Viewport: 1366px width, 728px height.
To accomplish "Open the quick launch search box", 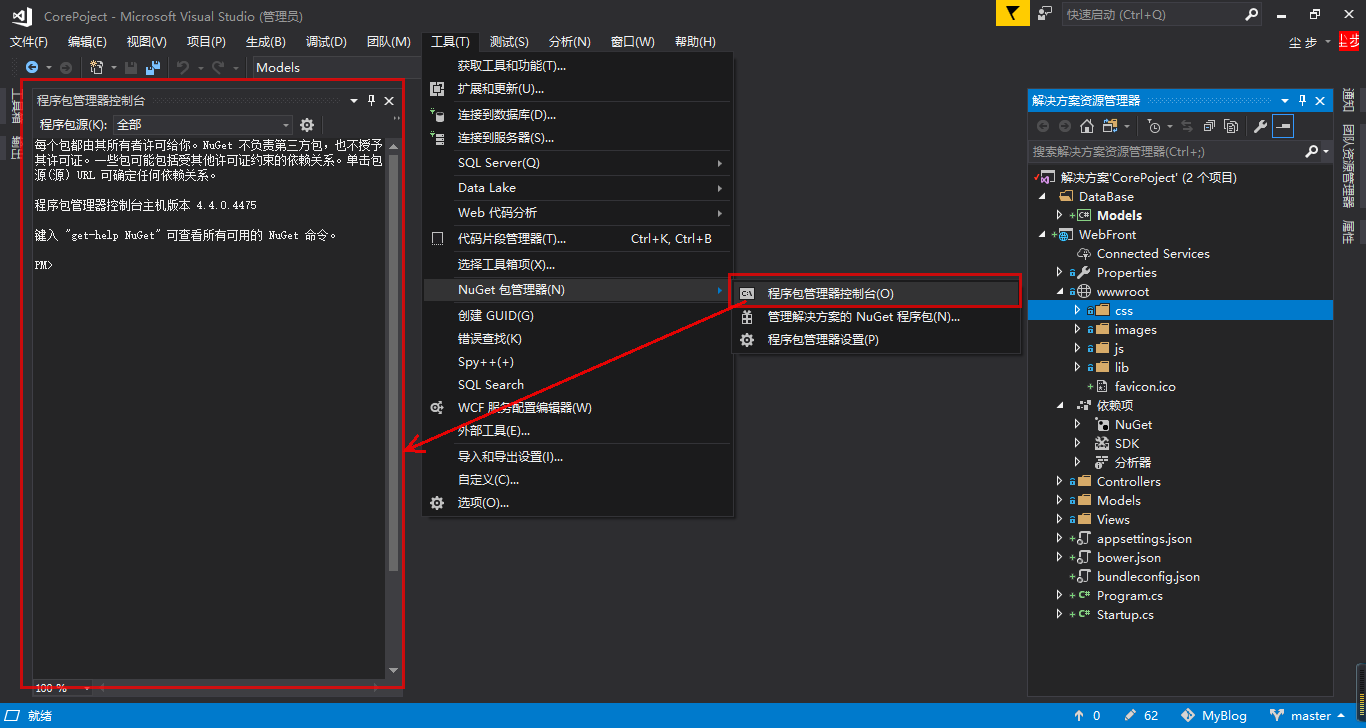I will click(1161, 14).
